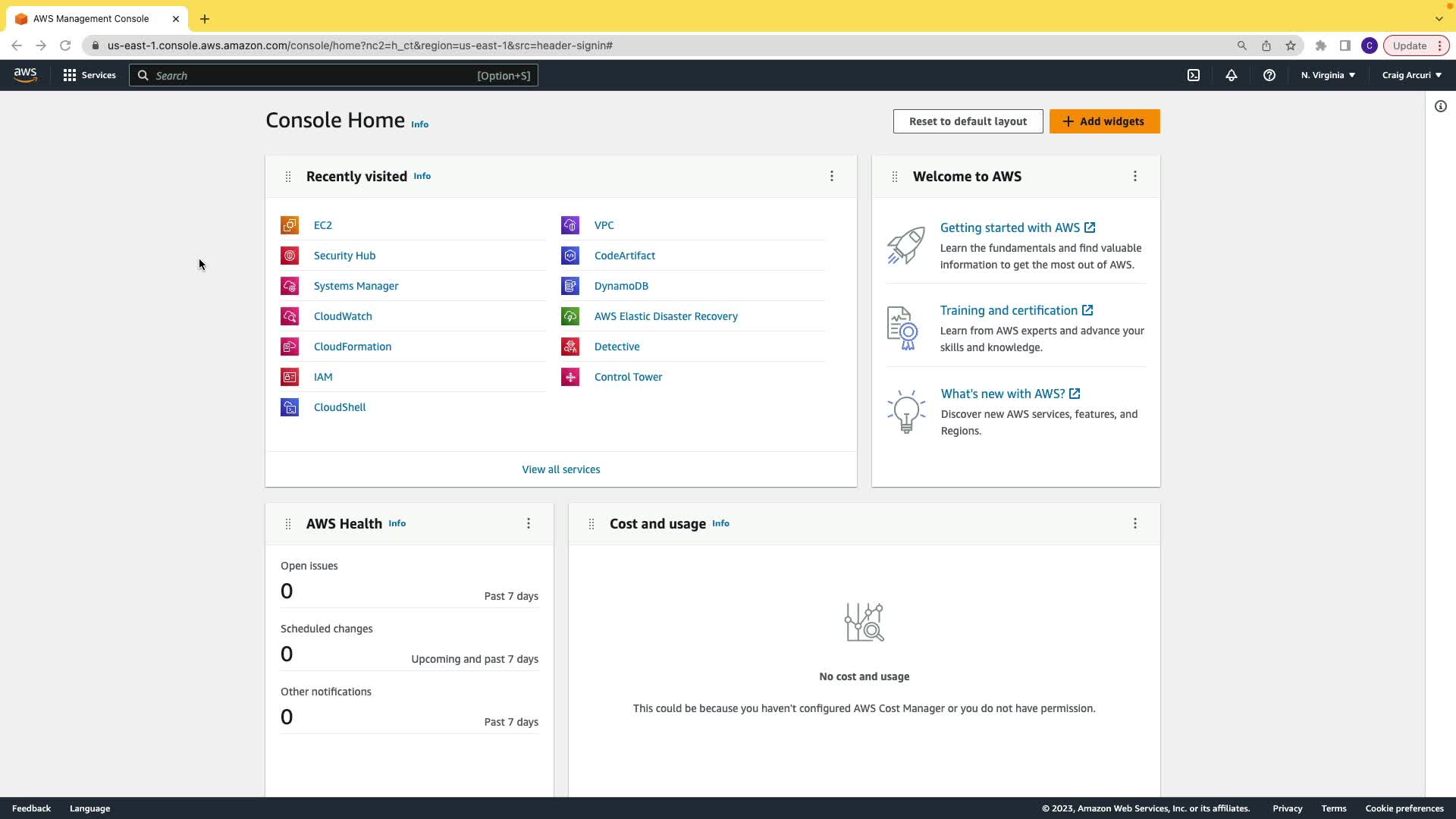
Task: Open the info panel icon at right edge
Action: coord(1441,106)
